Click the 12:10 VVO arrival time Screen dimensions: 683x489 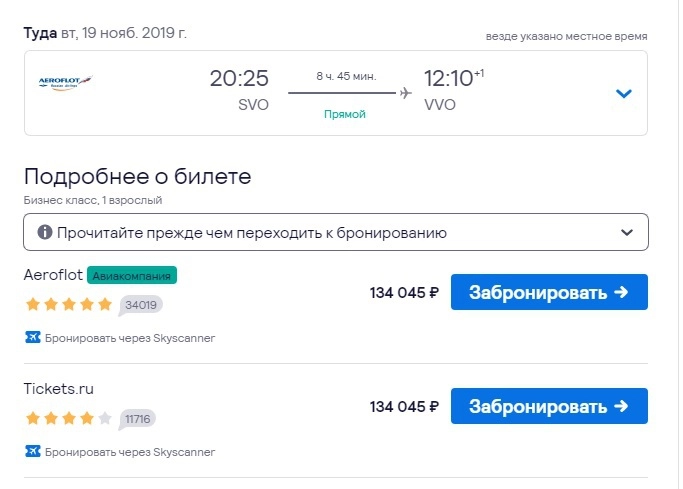click(446, 79)
